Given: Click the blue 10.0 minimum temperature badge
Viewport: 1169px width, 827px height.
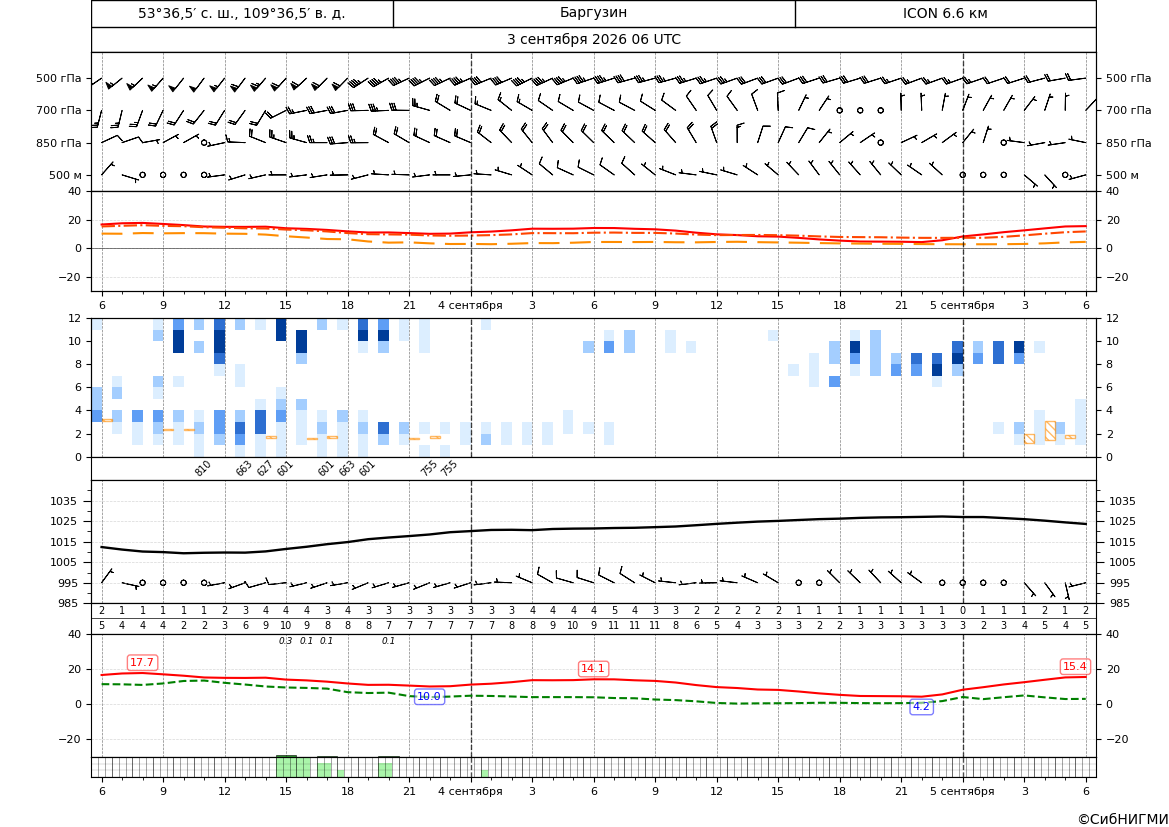Looking at the screenshot, I should [x=429, y=696].
